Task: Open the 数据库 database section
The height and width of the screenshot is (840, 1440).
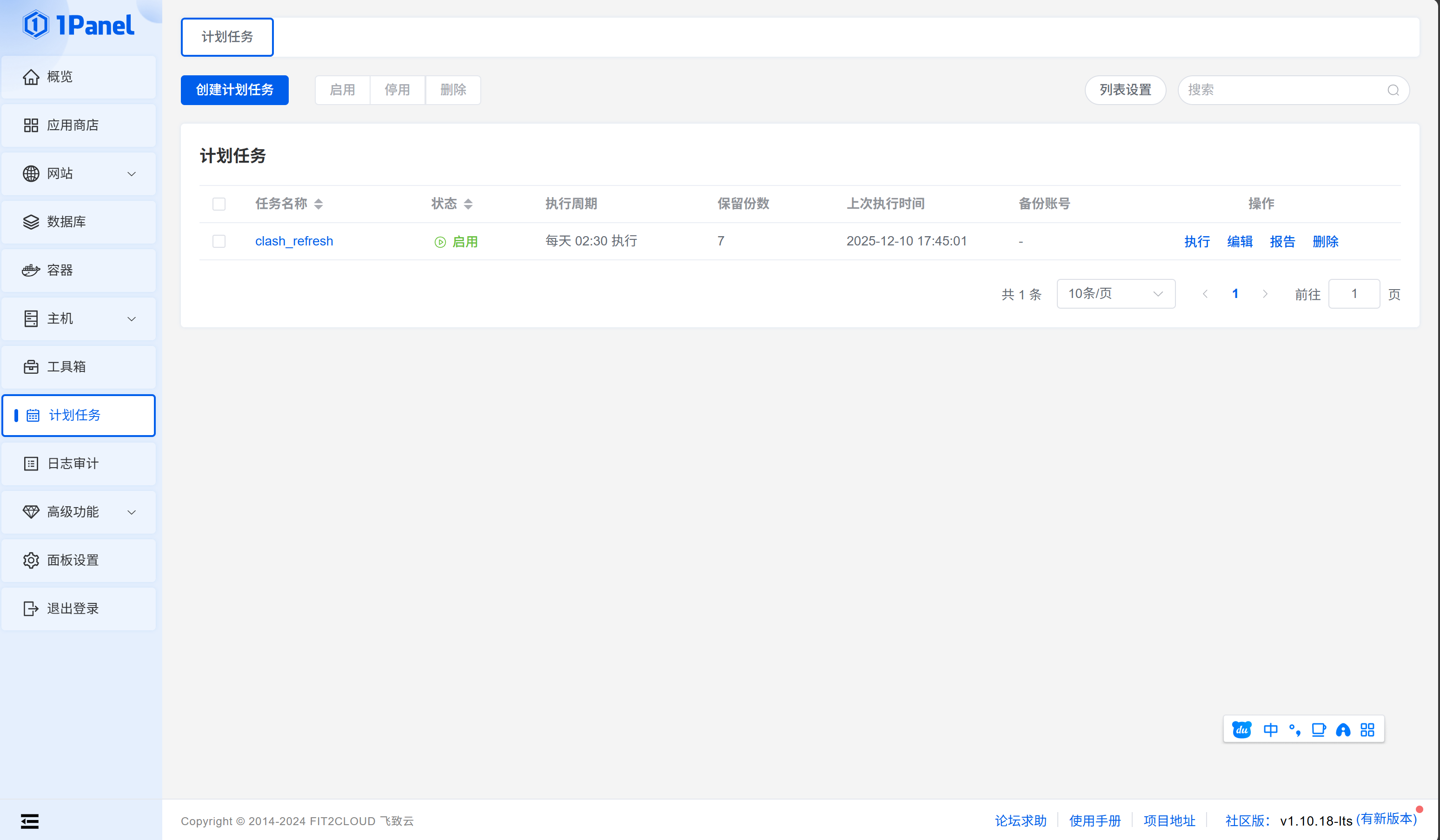Action: click(65, 222)
